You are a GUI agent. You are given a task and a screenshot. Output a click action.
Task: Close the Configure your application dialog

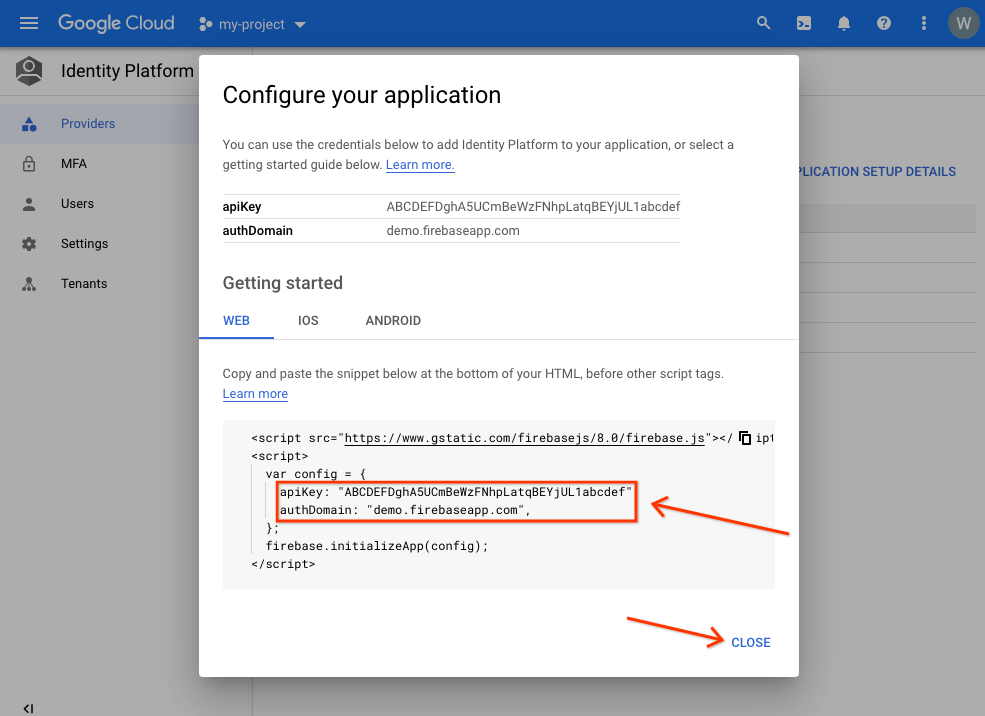[x=750, y=642]
